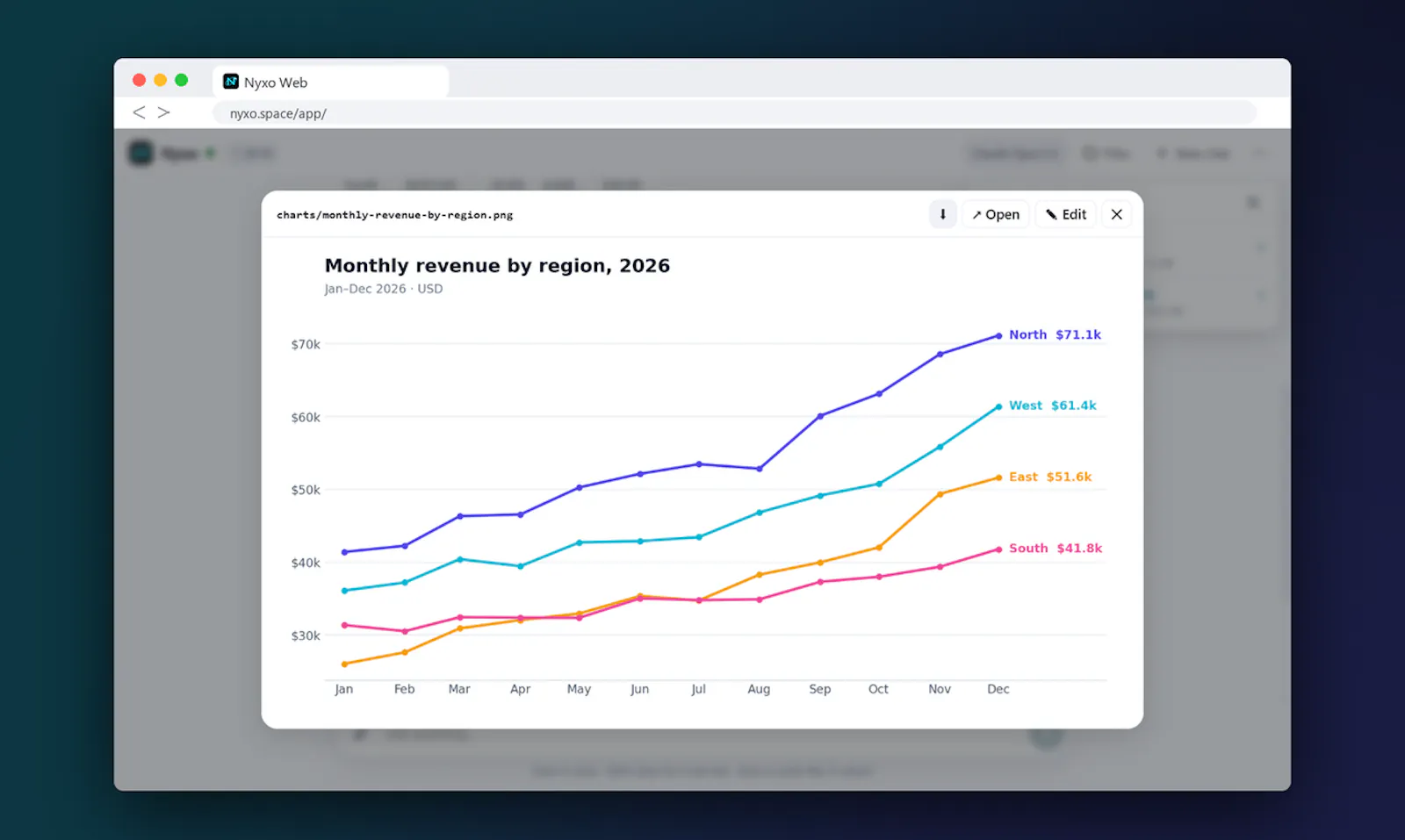Click the West $61.4k series label
The width and height of the screenshot is (1405, 840).
point(1053,406)
